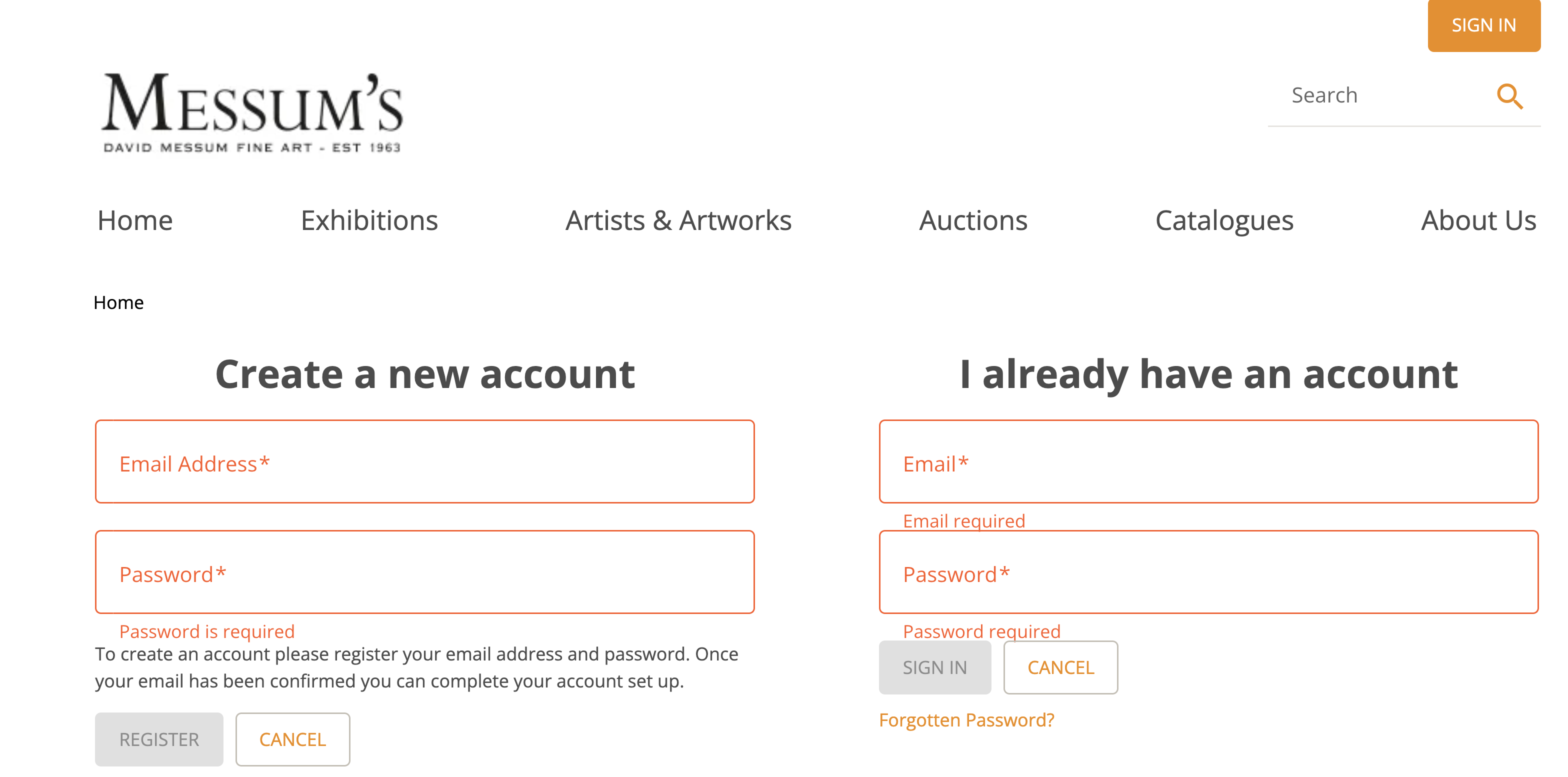
Task: Go to the Exhibitions menu
Action: [x=369, y=220]
